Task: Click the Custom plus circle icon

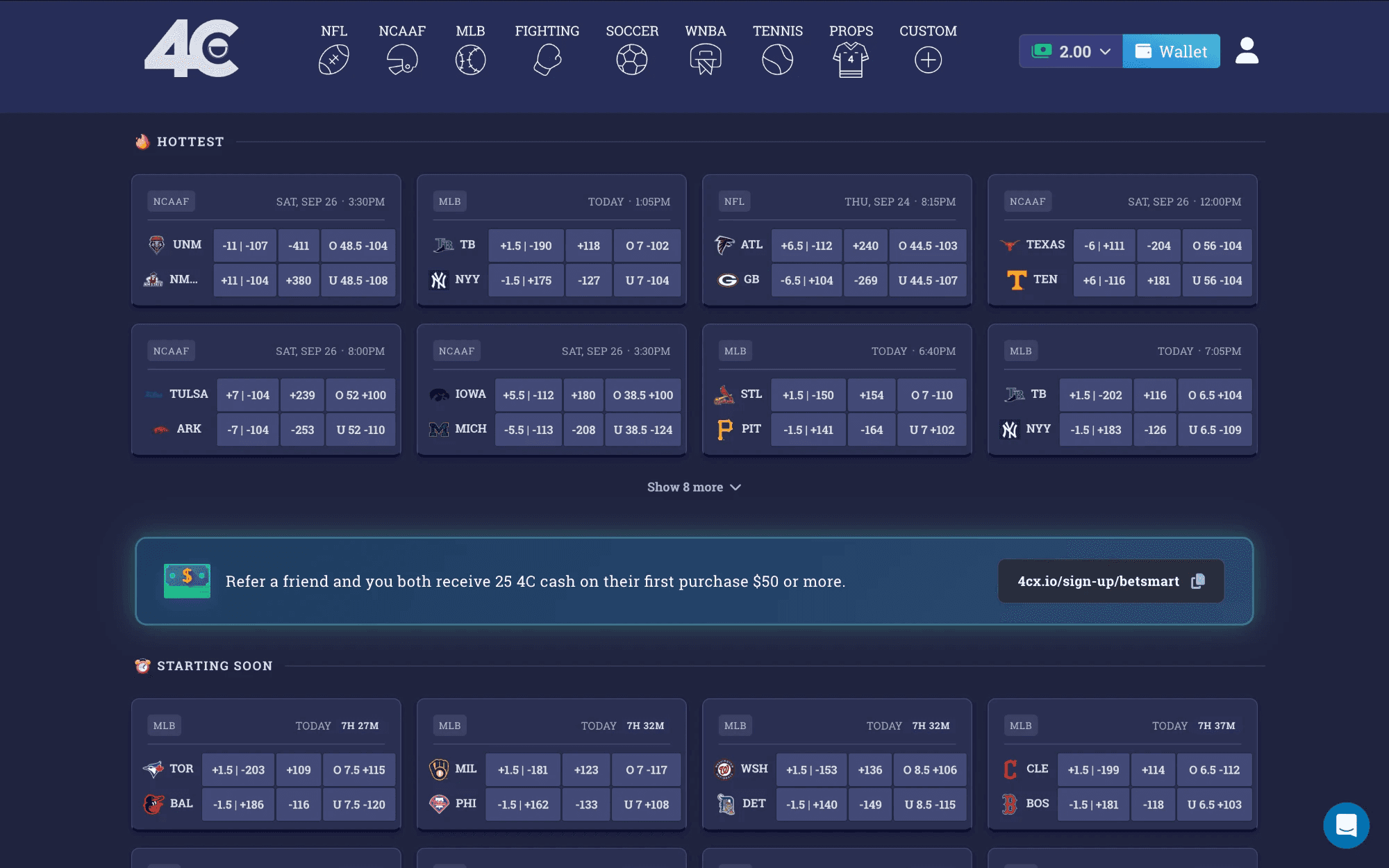Action: point(929,60)
